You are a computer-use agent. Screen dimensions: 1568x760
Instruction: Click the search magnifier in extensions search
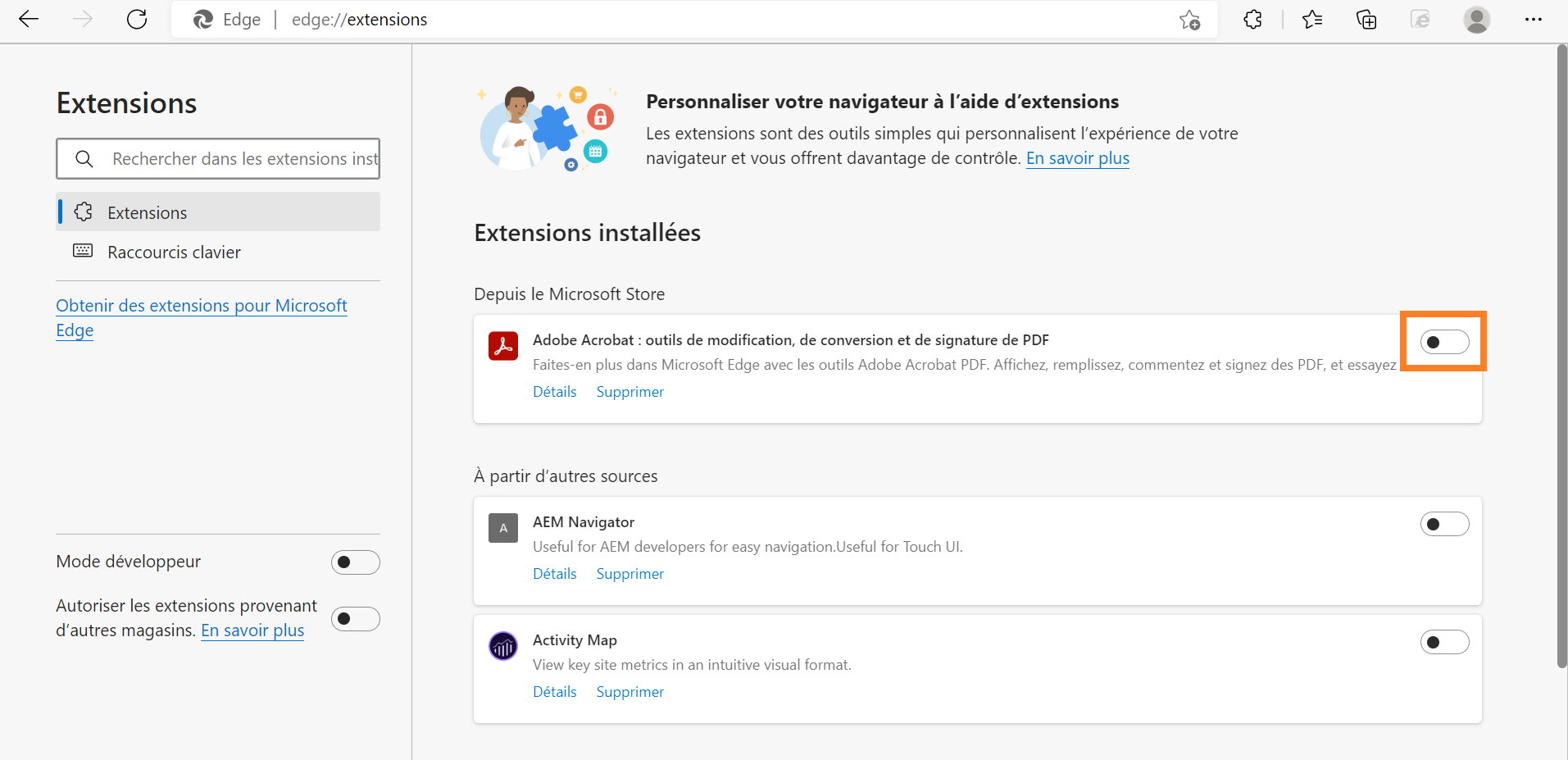coord(84,158)
